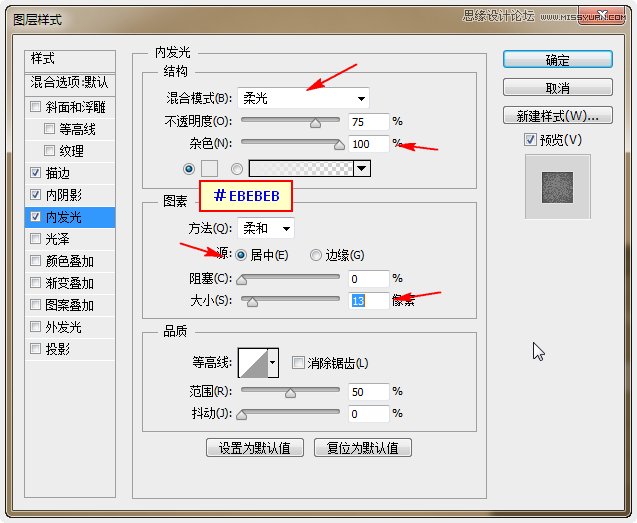Select the gradient radio button

point(237,169)
